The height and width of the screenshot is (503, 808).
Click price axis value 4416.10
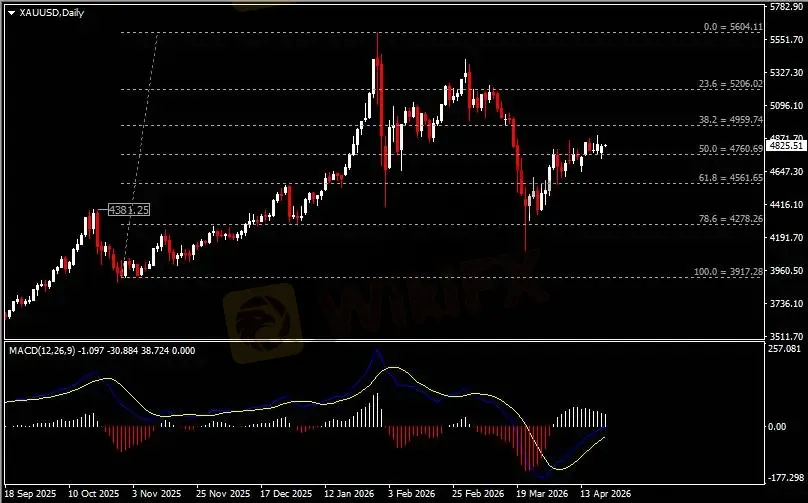click(x=786, y=204)
